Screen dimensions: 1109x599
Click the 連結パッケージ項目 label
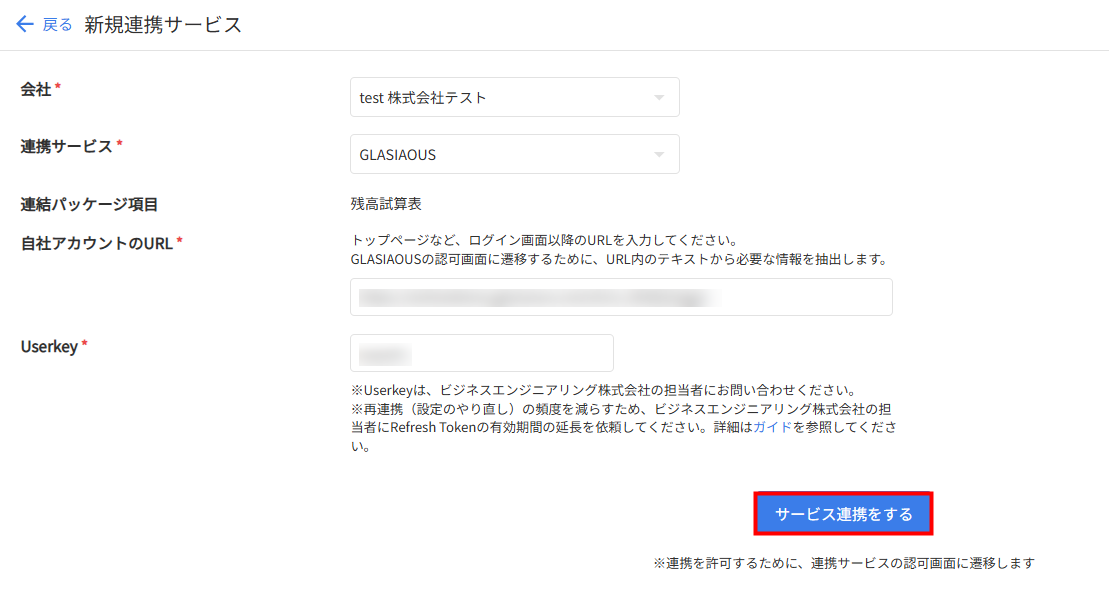[x=89, y=204]
